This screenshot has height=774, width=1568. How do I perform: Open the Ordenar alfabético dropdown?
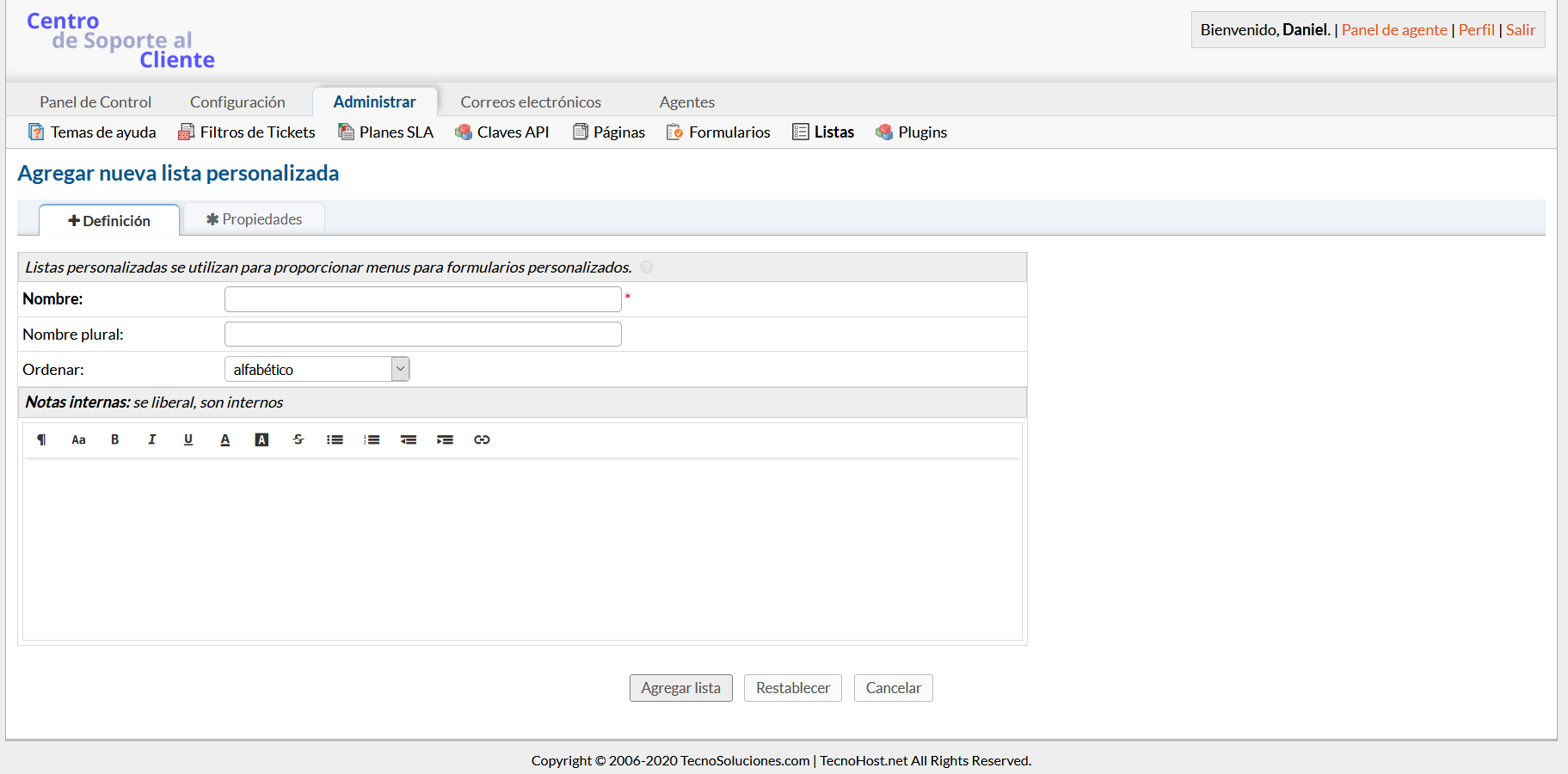click(x=317, y=369)
